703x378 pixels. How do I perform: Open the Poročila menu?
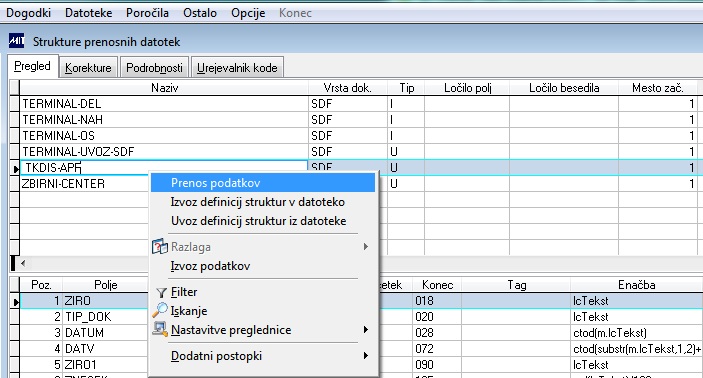(x=147, y=13)
